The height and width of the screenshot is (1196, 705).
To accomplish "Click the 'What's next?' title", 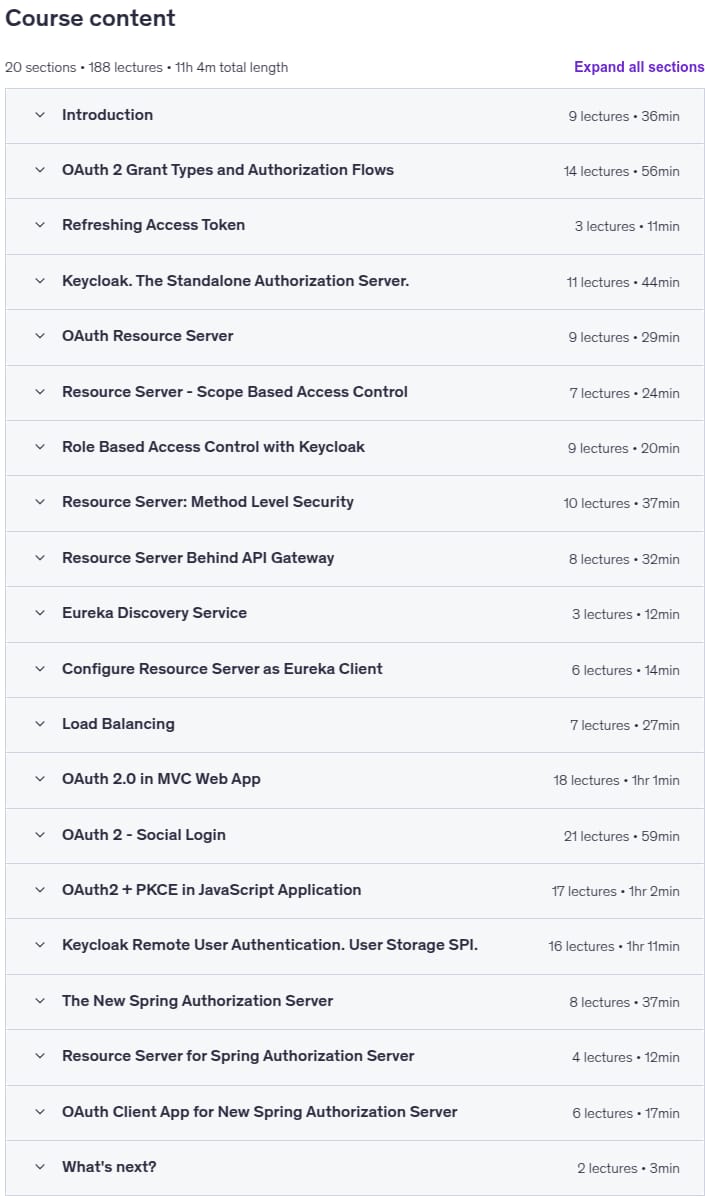I will (x=109, y=1167).
